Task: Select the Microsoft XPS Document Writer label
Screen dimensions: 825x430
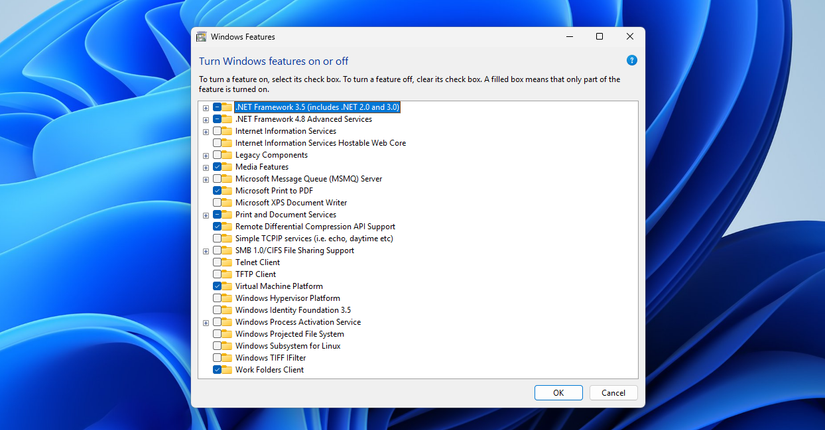Action: point(291,203)
